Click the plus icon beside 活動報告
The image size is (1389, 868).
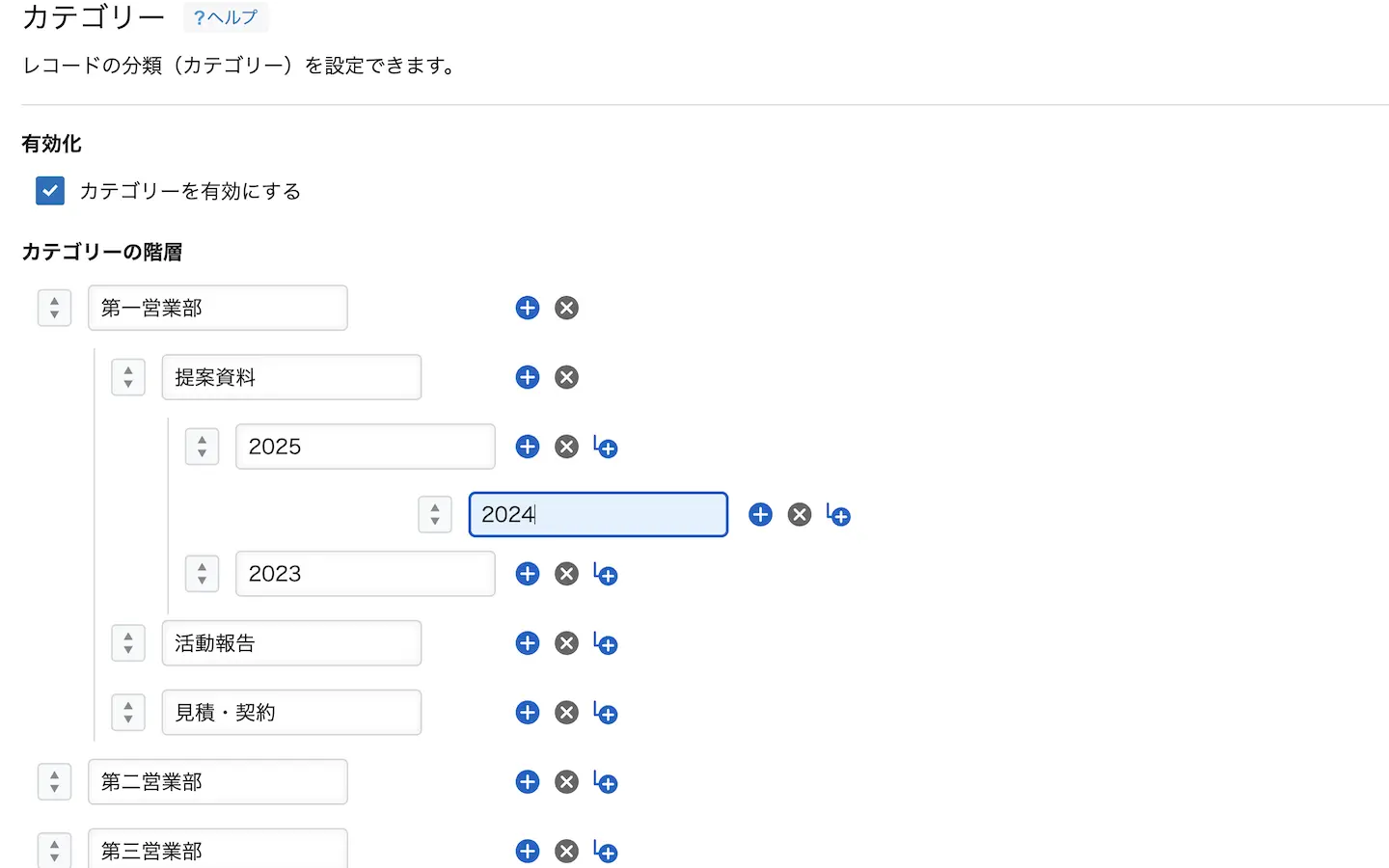[x=527, y=643]
